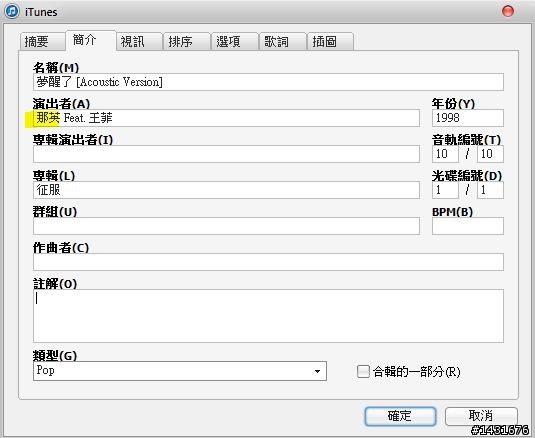
Task: Go to the 排序 tab
Action: (x=187, y=42)
